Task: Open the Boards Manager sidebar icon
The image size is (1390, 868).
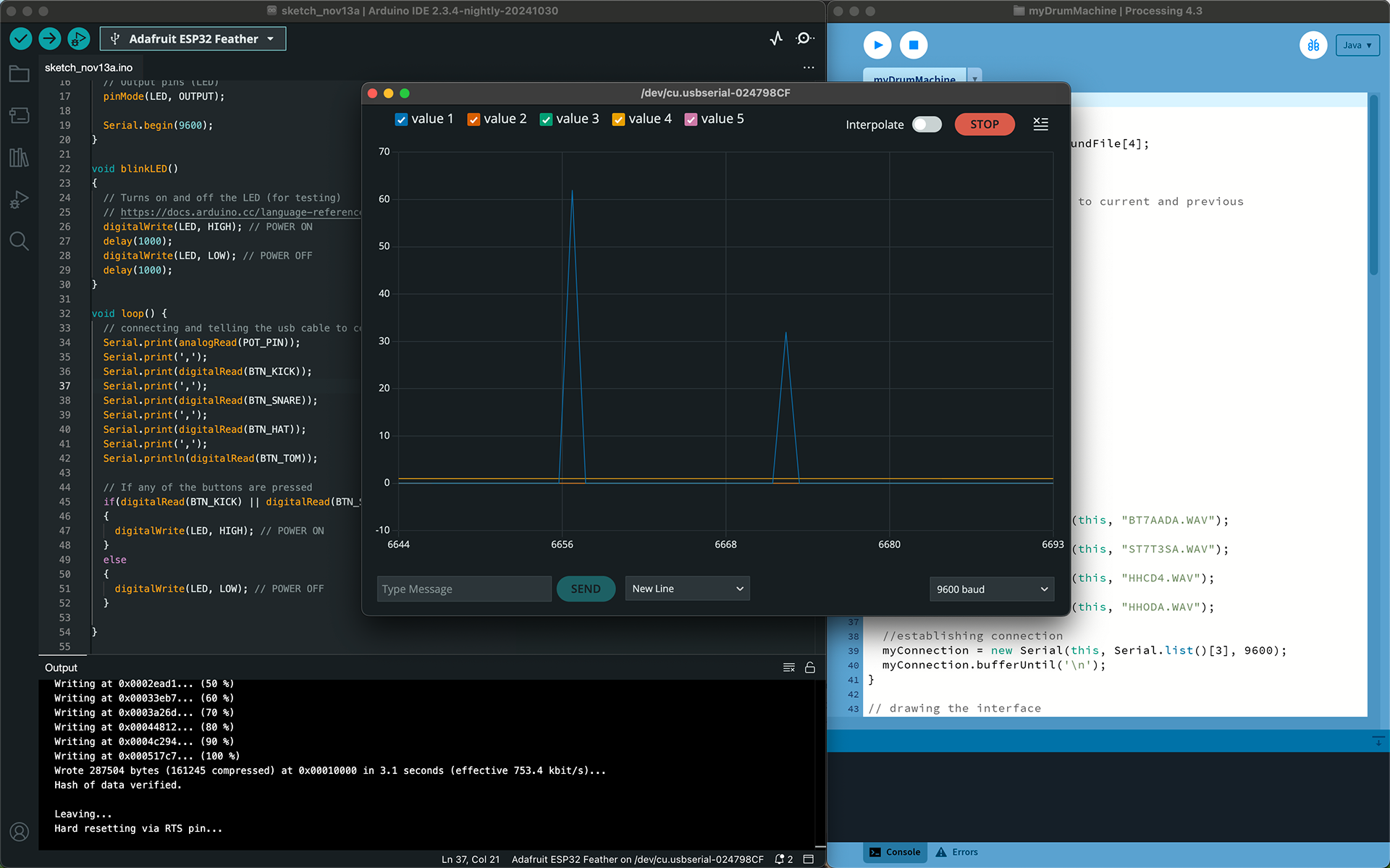Action: [20, 116]
